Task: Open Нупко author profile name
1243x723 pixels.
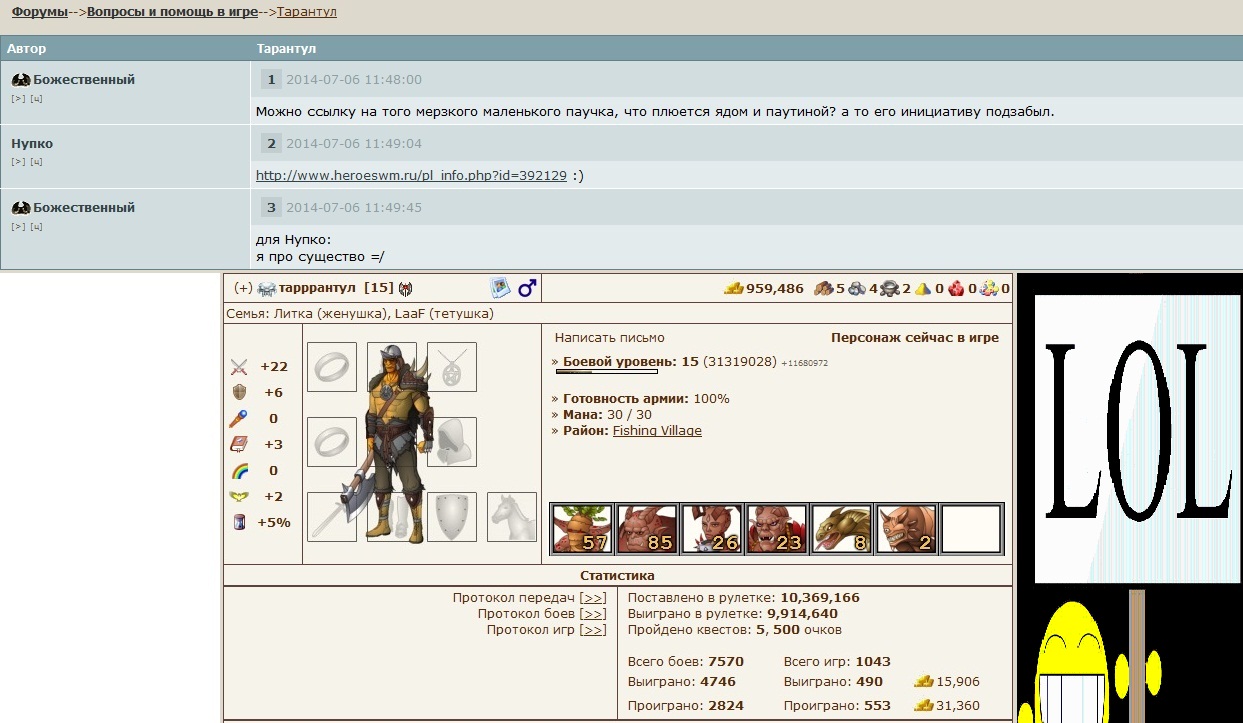Action: (x=32, y=143)
